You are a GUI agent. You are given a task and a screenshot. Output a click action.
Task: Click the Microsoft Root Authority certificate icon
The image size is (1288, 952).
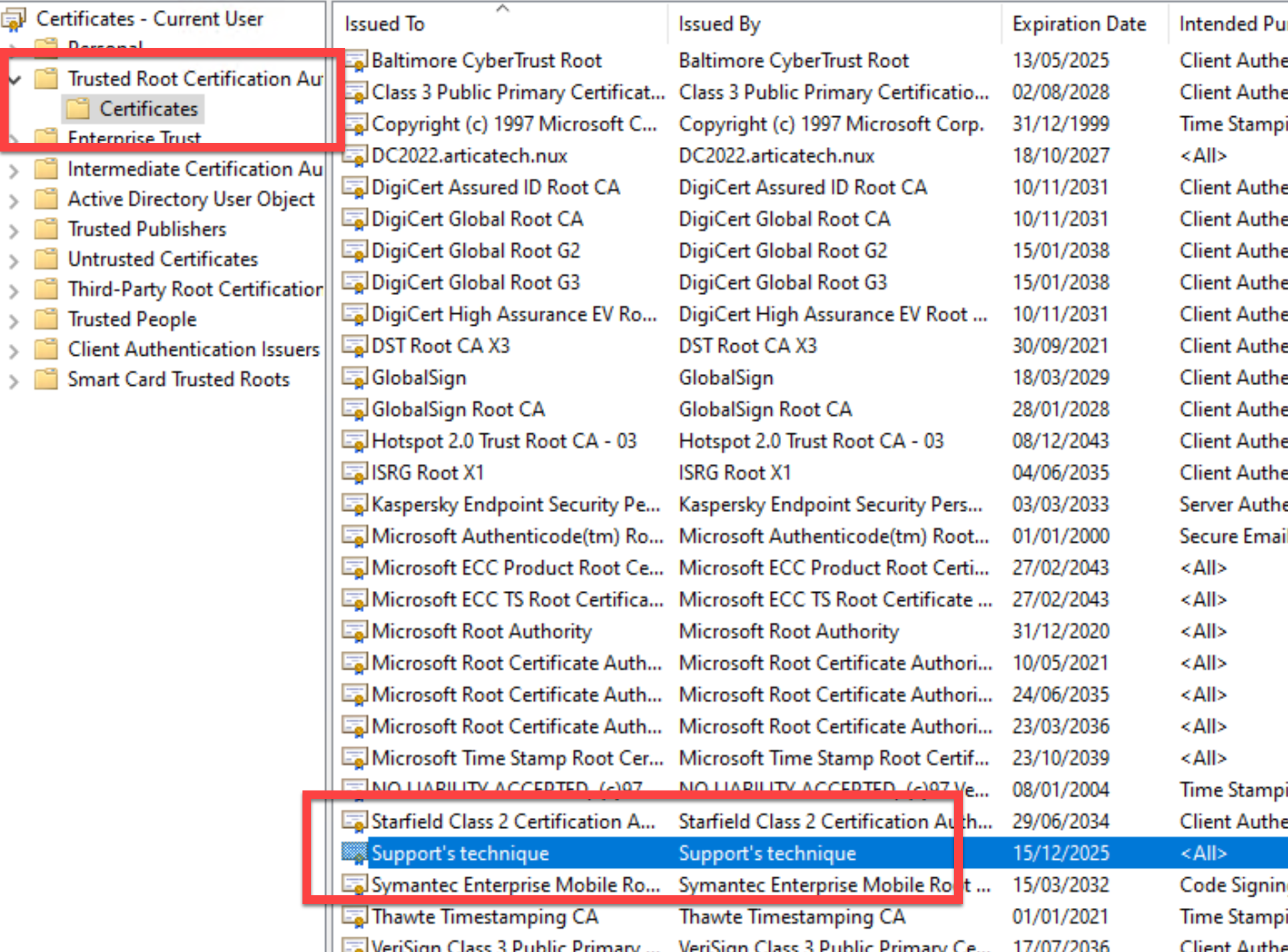pos(355,632)
